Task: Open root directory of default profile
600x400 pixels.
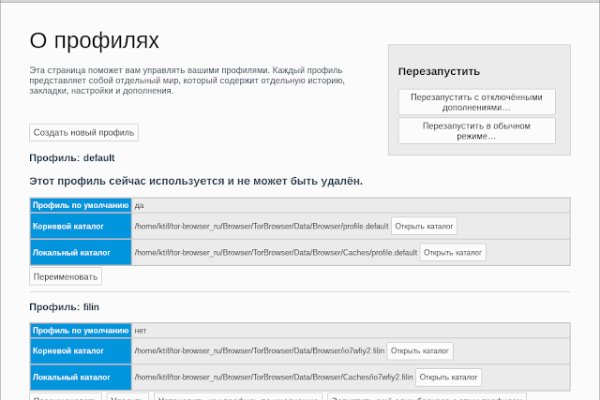Action: point(424,225)
